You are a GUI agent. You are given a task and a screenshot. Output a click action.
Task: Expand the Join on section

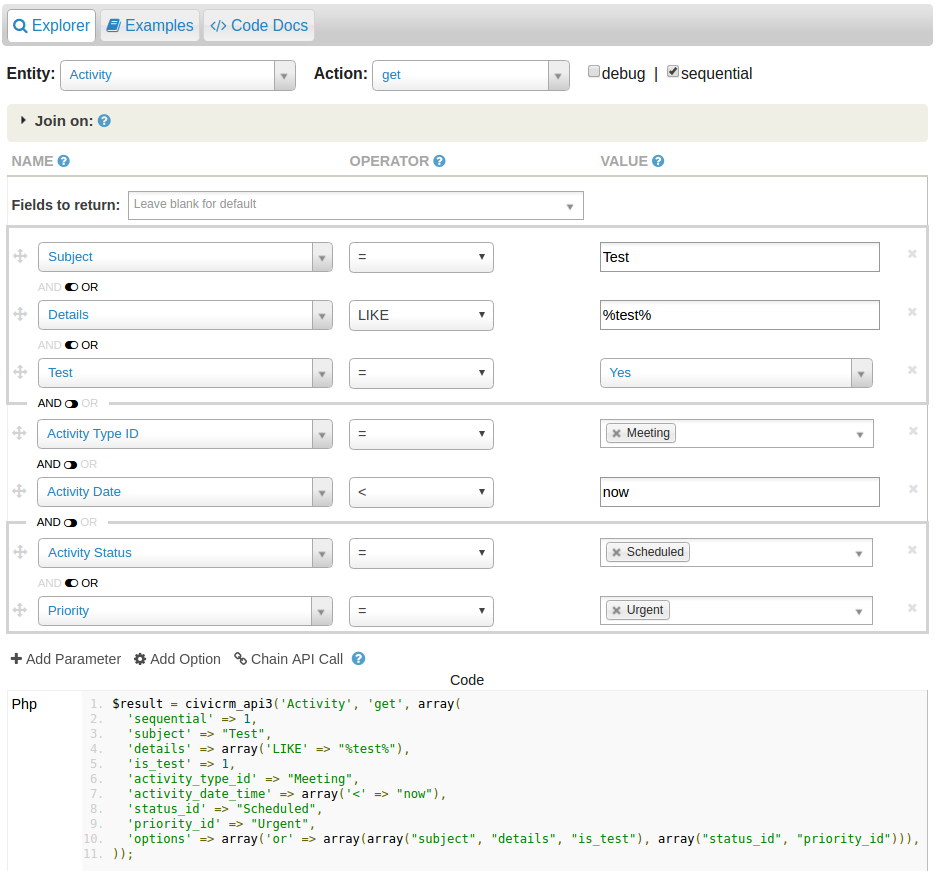point(22,120)
